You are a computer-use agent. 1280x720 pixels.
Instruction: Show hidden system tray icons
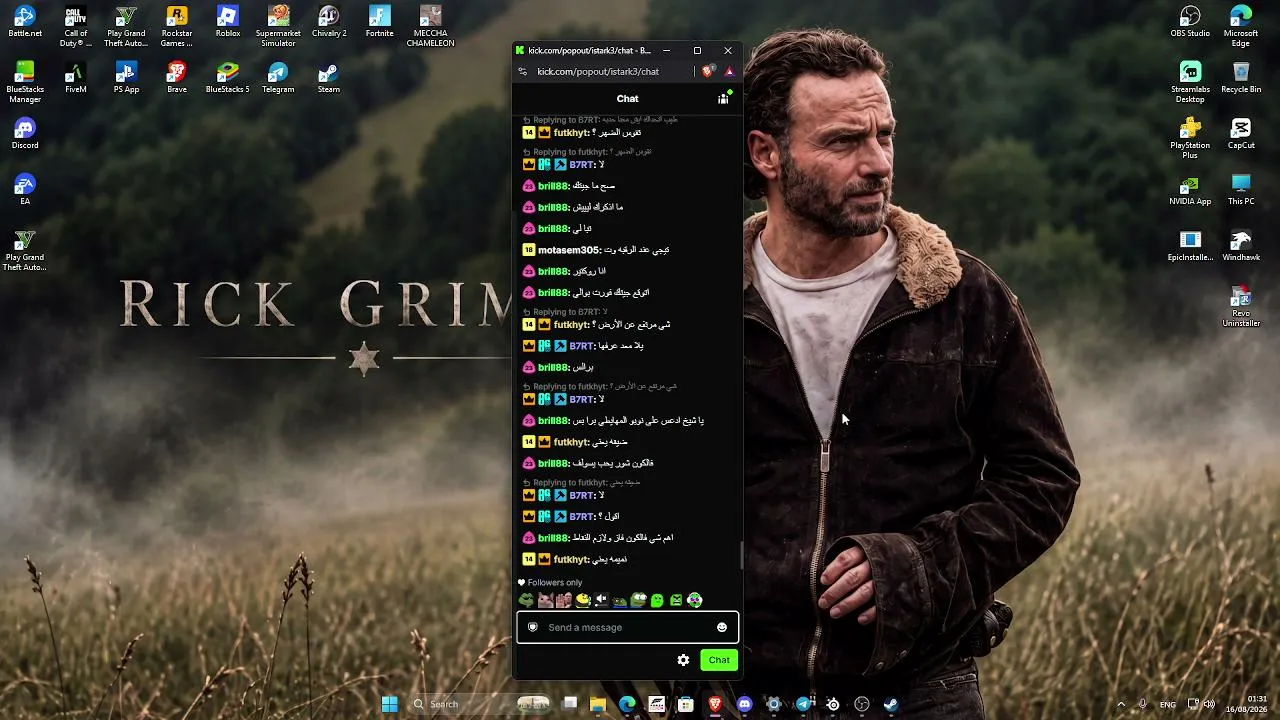point(1121,704)
